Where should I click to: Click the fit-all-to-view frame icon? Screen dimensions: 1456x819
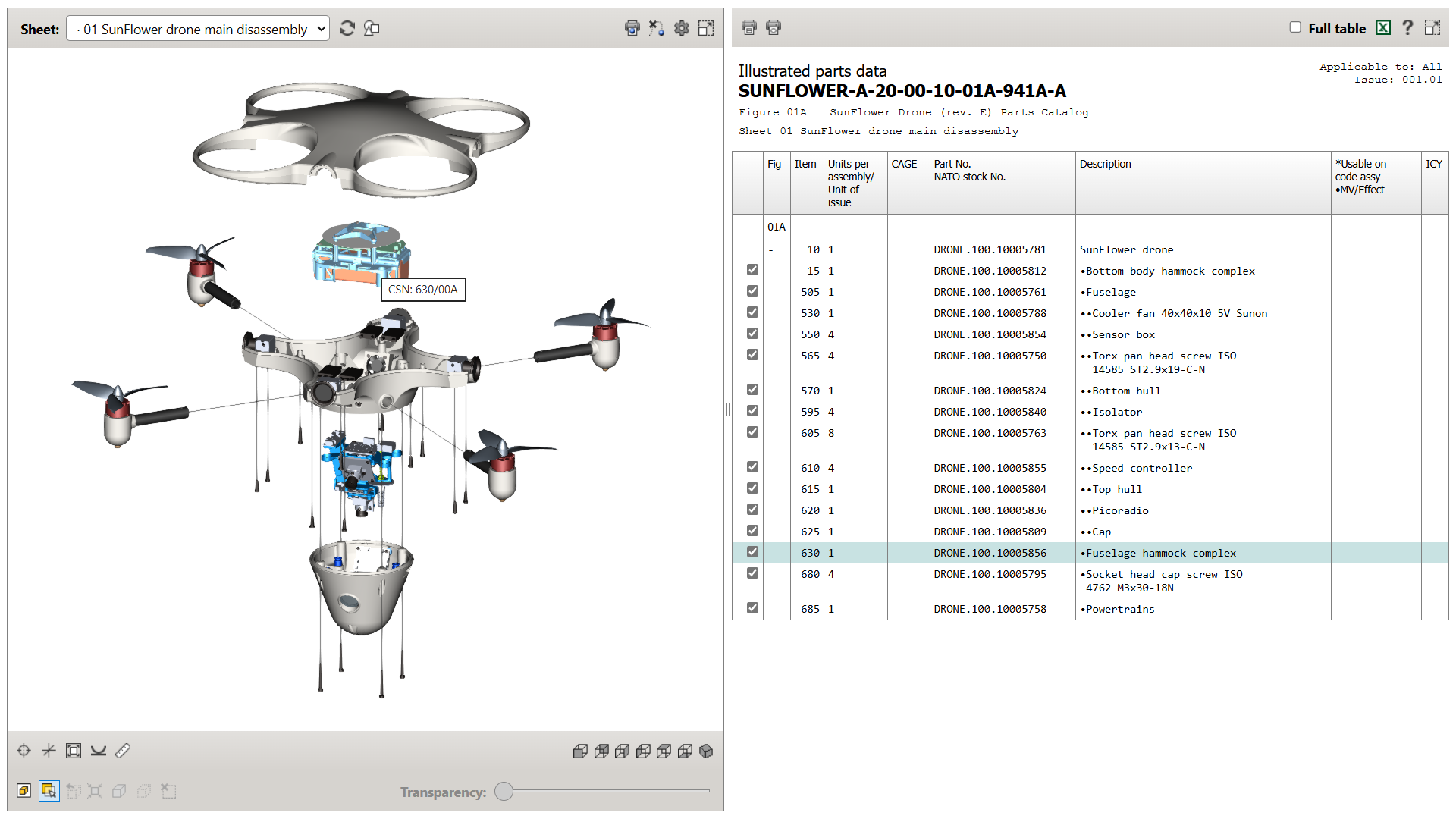[x=74, y=751]
